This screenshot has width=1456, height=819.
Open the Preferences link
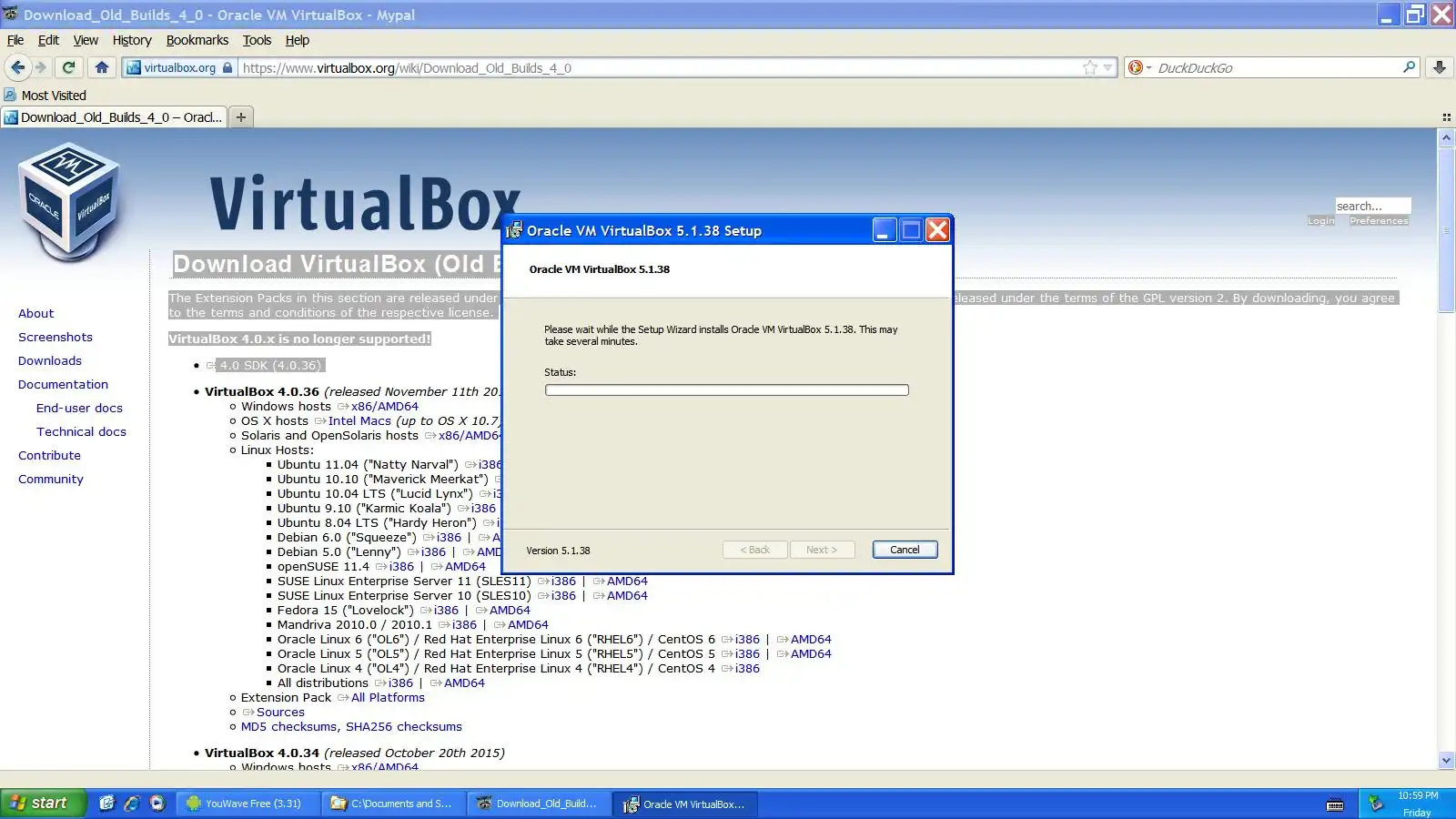coord(1379,221)
